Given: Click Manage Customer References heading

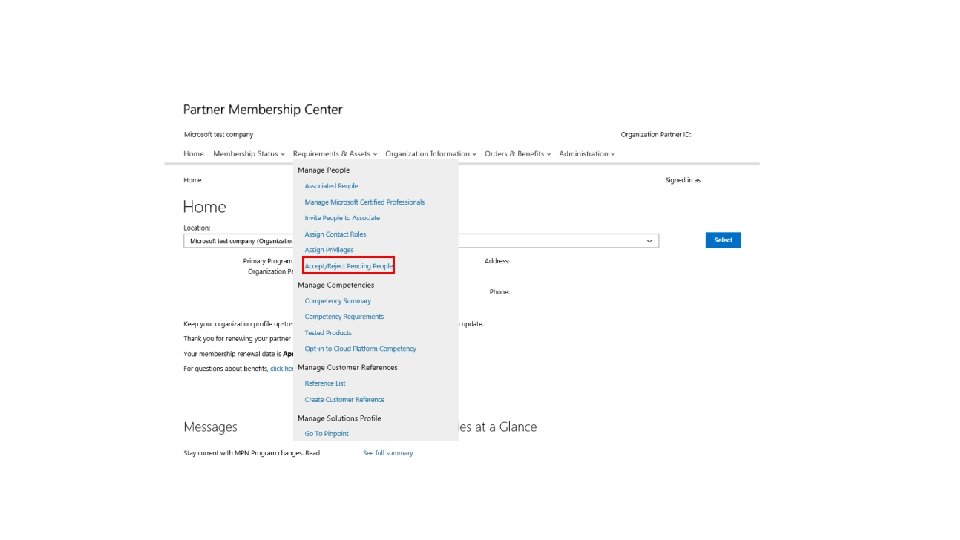Looking at the screenshot, I should click(347, 367).
